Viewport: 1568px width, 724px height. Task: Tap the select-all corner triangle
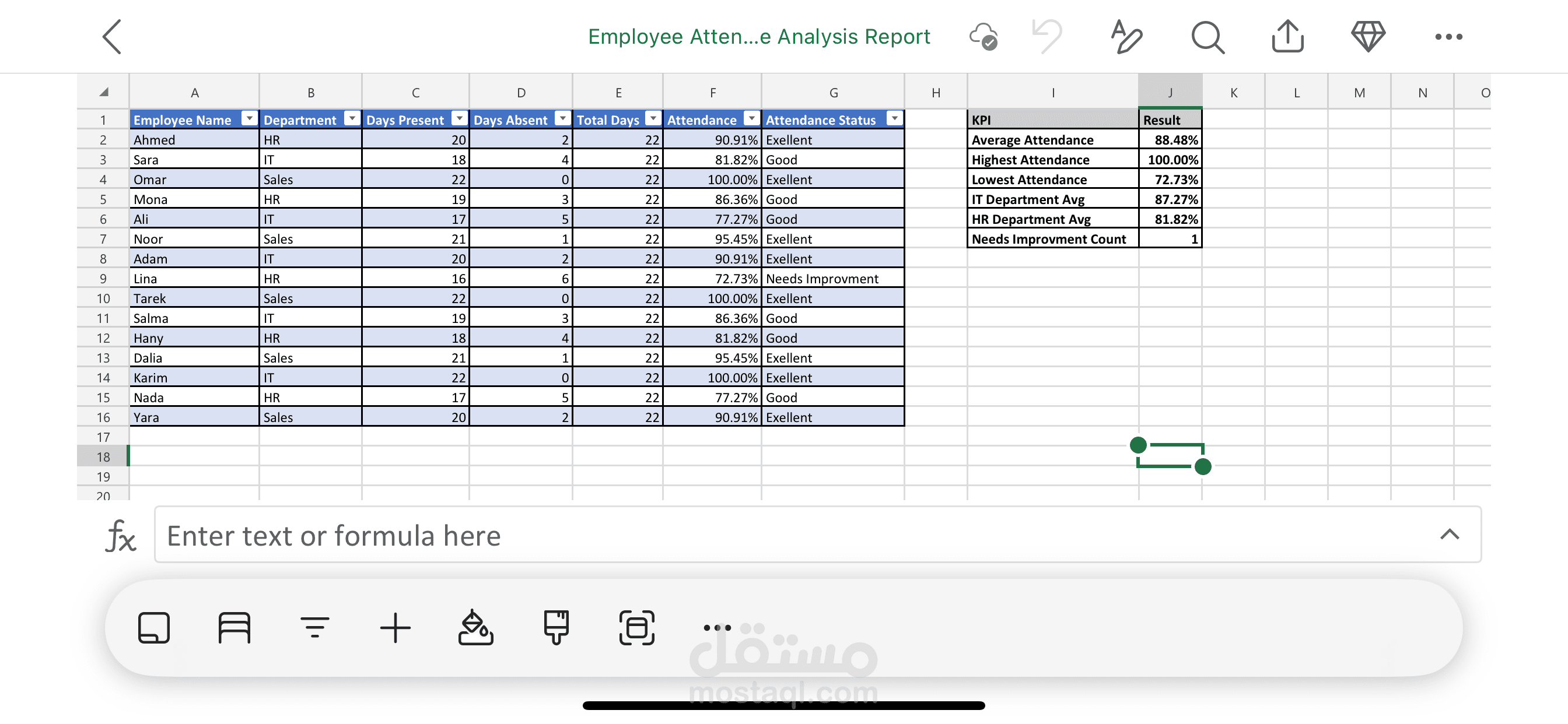click(x=103, y=93)
